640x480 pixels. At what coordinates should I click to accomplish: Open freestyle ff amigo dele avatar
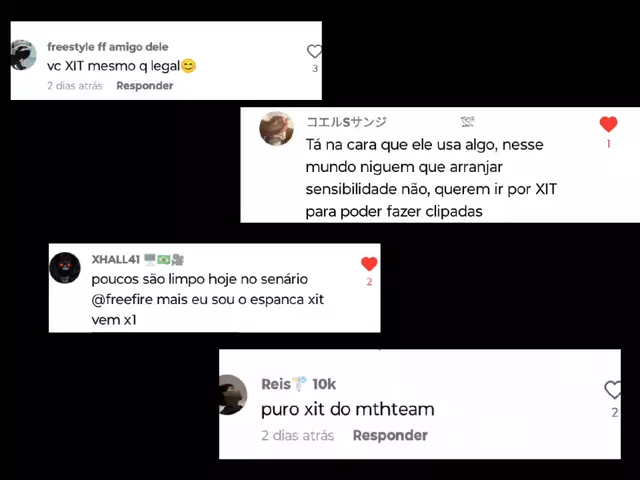tap(23, 55)
